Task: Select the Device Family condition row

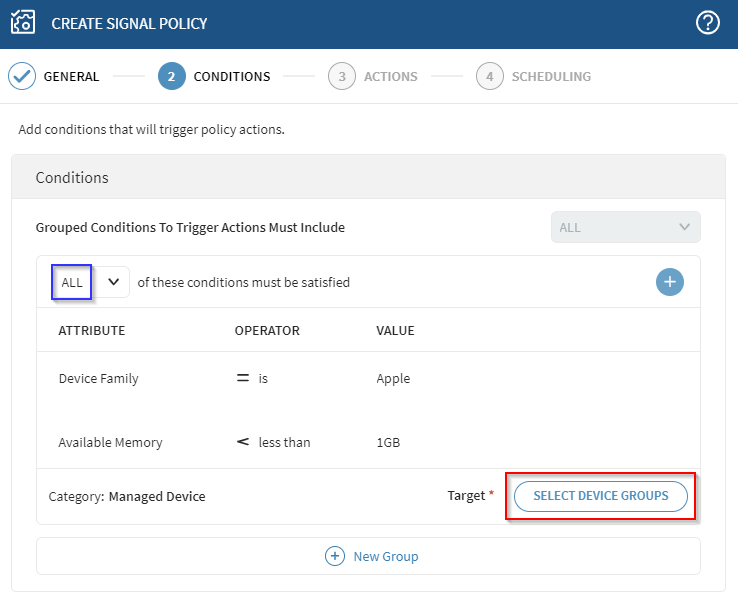Action: point(98,379)
